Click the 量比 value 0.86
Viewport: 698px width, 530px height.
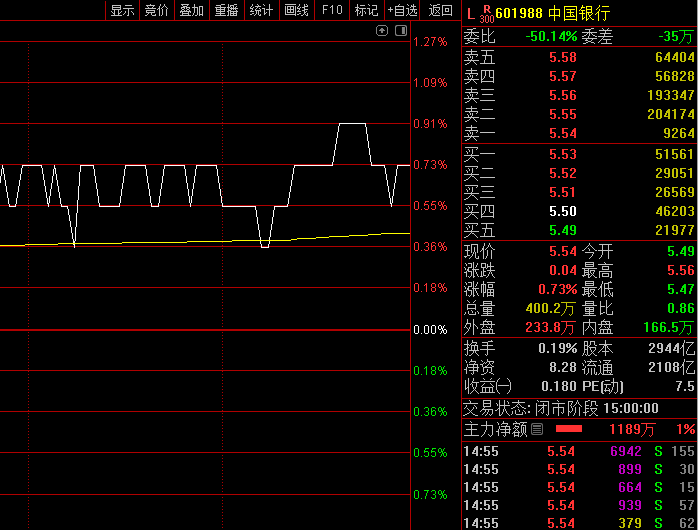(x=681, y=308)
